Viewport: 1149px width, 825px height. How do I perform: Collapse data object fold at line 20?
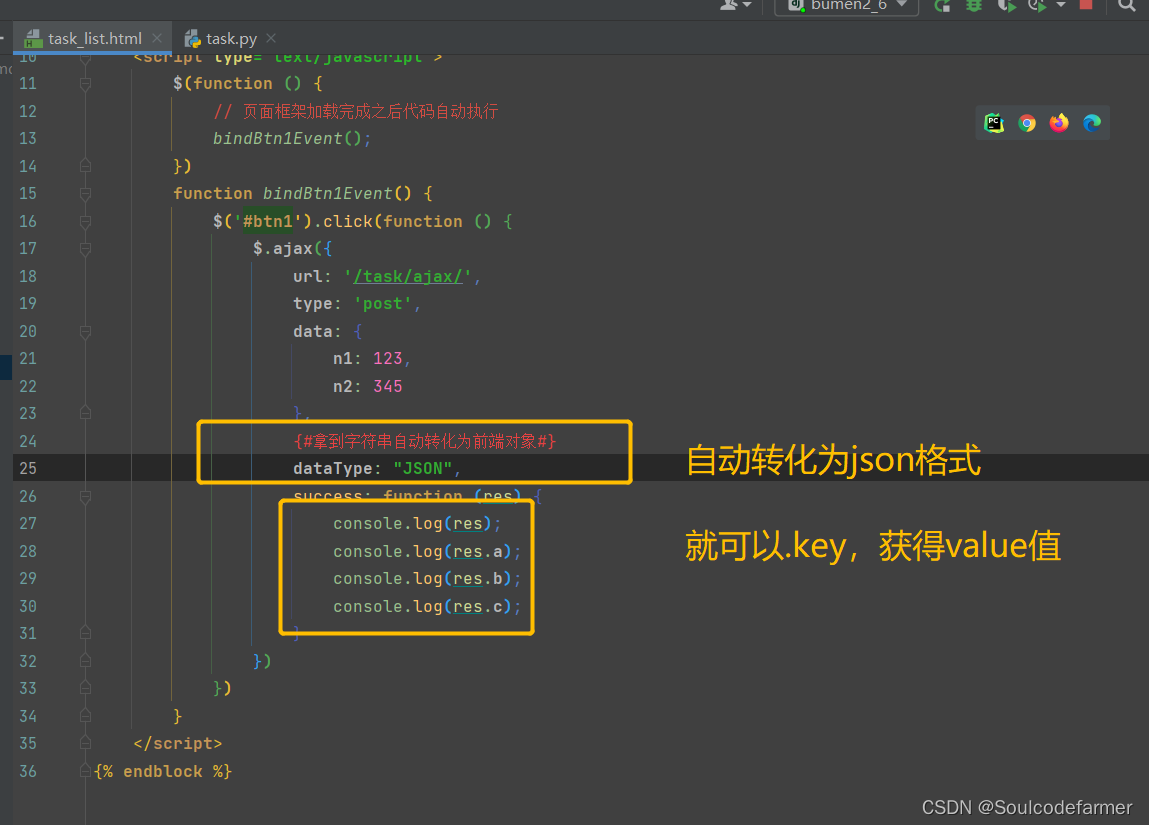tap(86, 332)
